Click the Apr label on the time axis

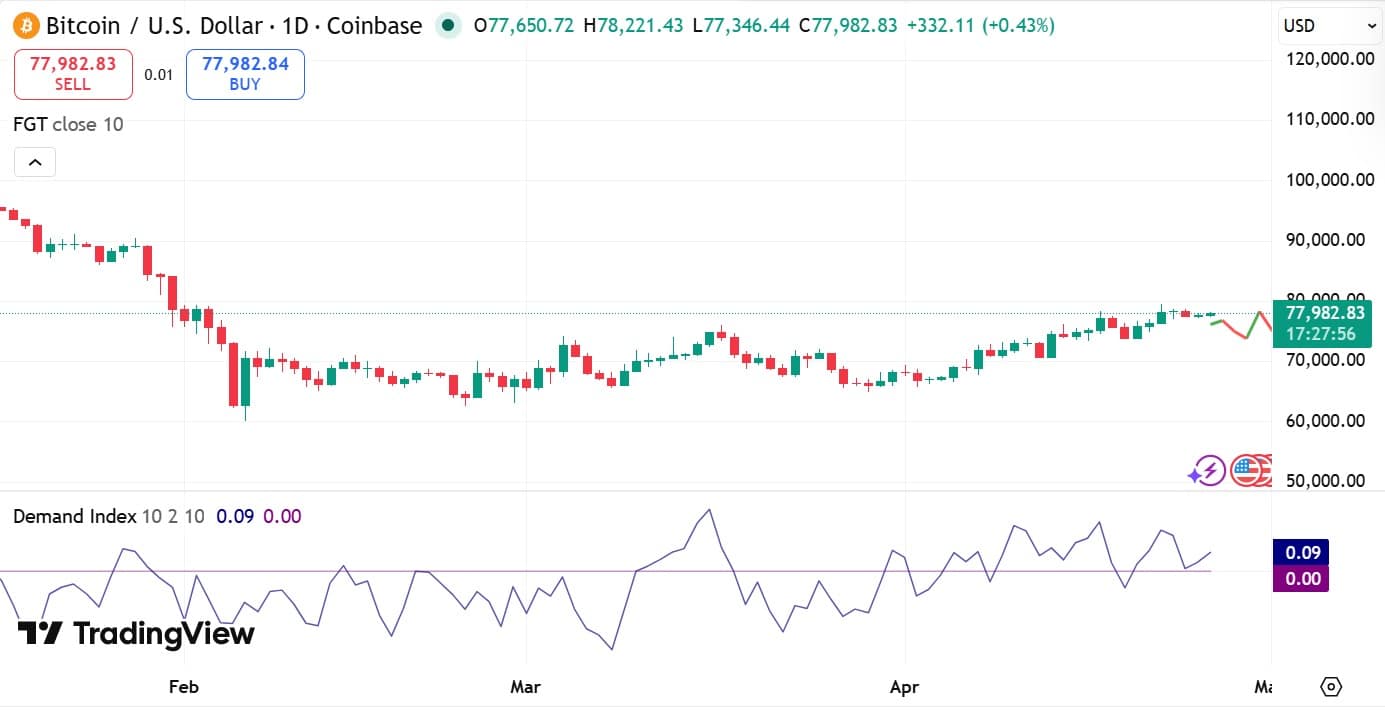903,687
